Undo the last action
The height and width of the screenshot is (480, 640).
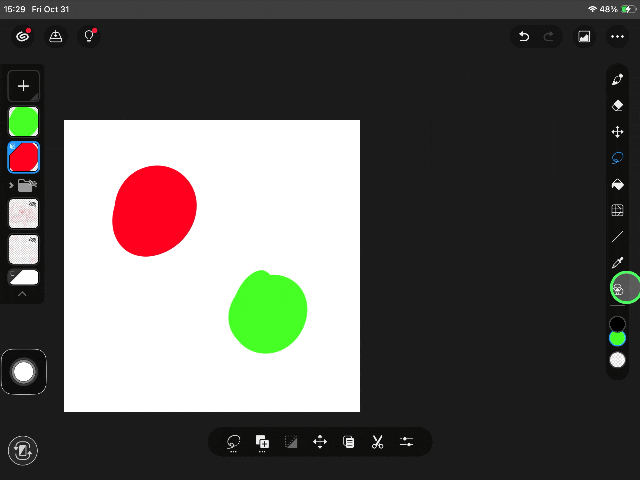click(x=524, y=37)
